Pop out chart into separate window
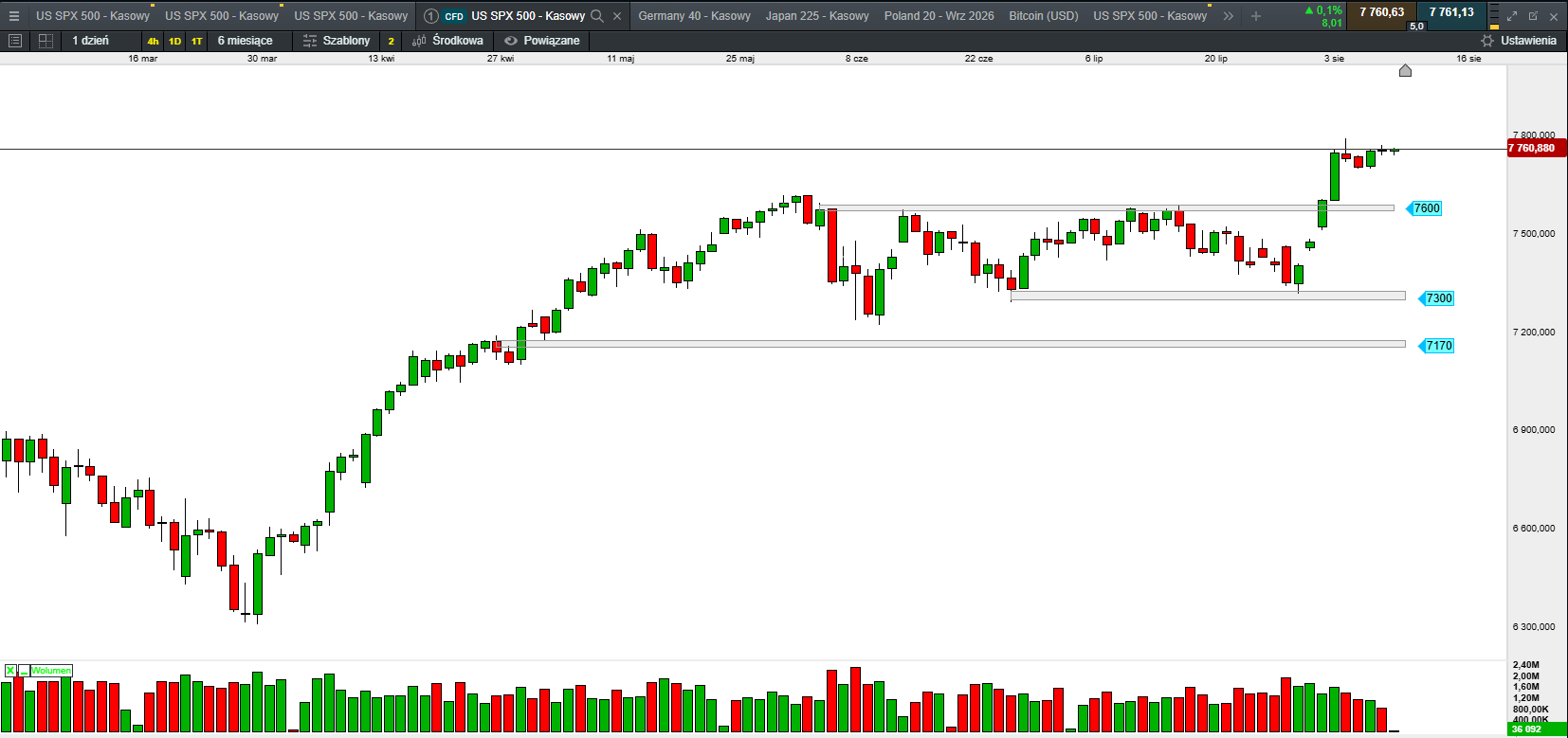The image size is (1568, 738). coord(1533,16)
